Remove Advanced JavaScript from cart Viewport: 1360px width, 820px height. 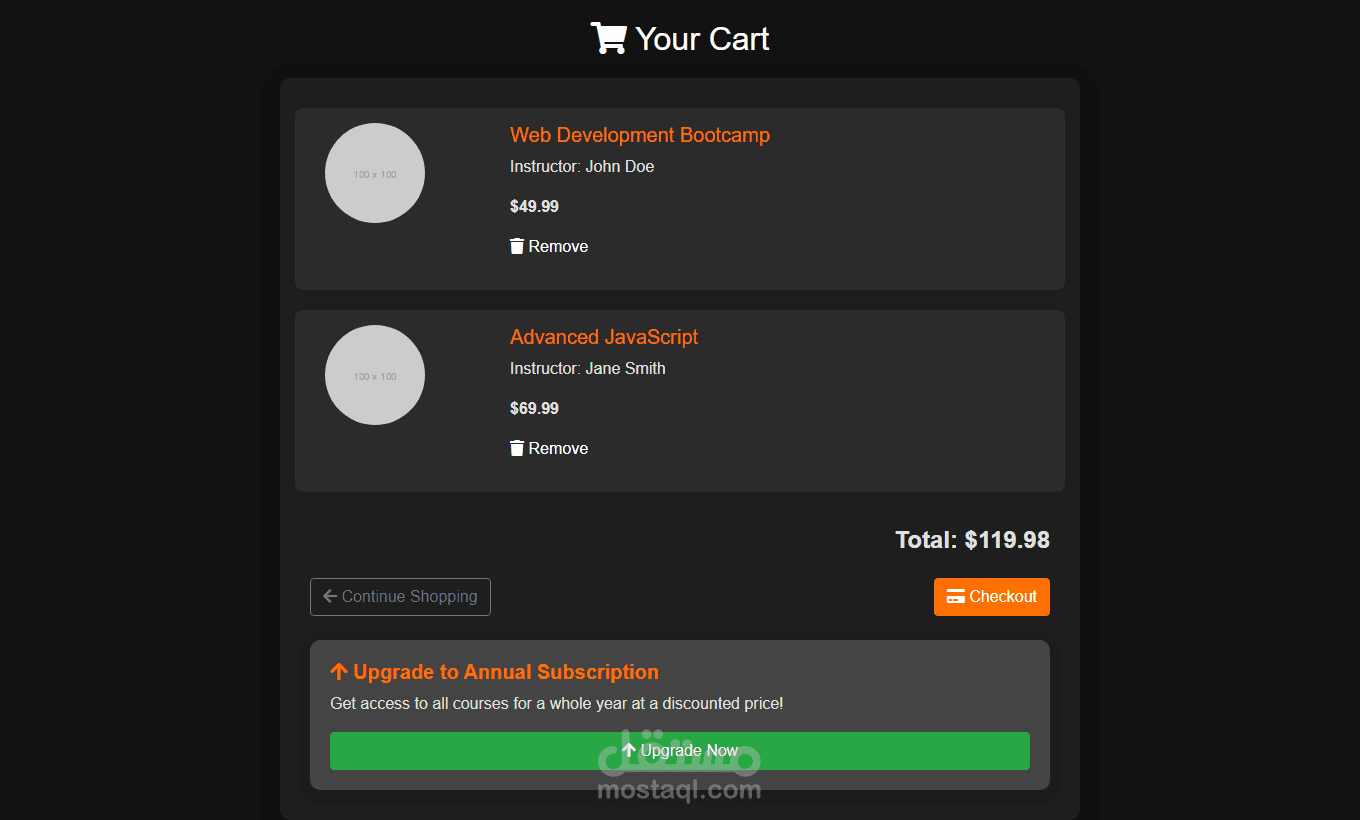point(548,447)
